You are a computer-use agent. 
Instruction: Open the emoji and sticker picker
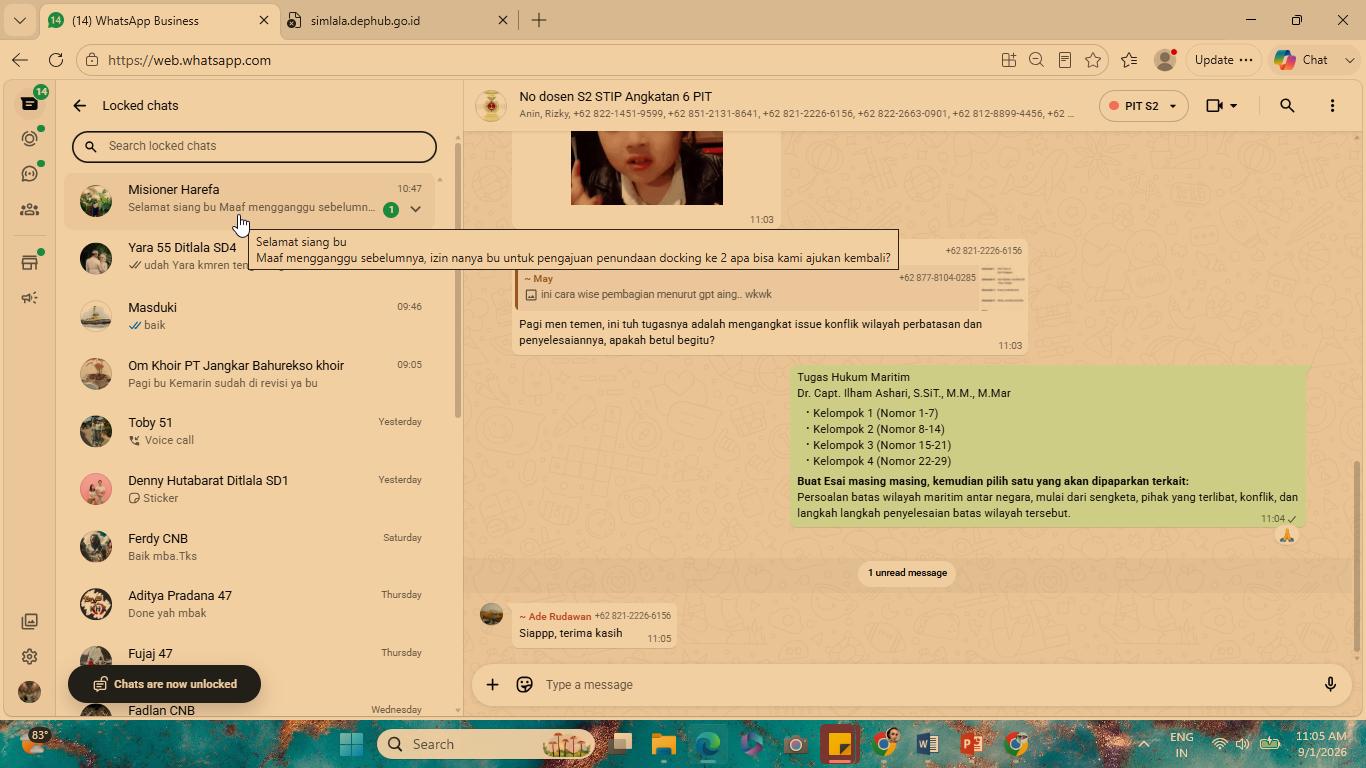(x=524, y=685)
